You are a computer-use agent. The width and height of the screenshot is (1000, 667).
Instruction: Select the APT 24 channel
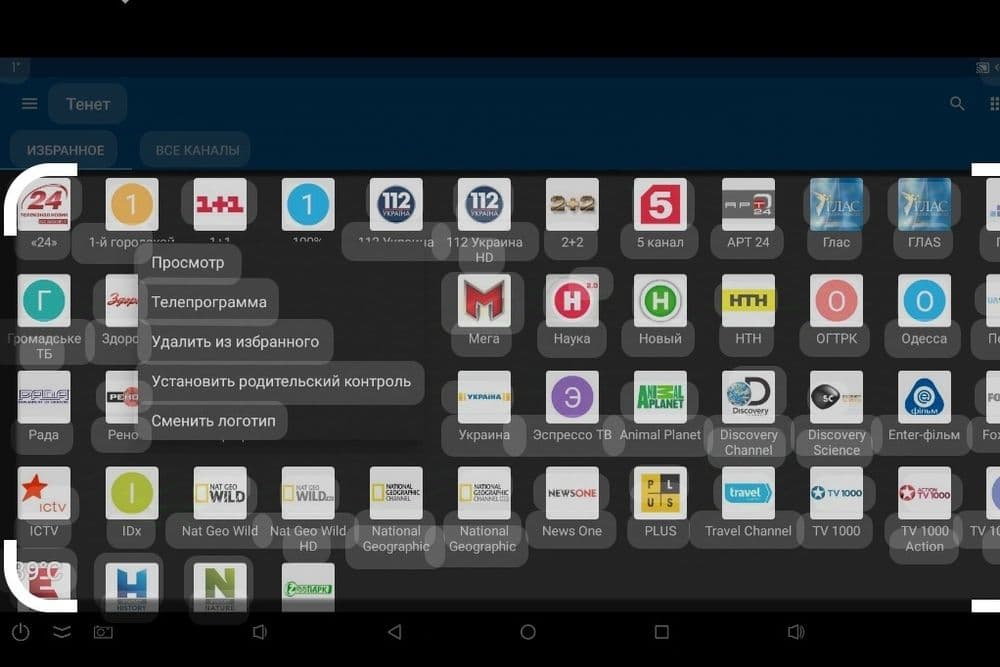tap(748, 204)
